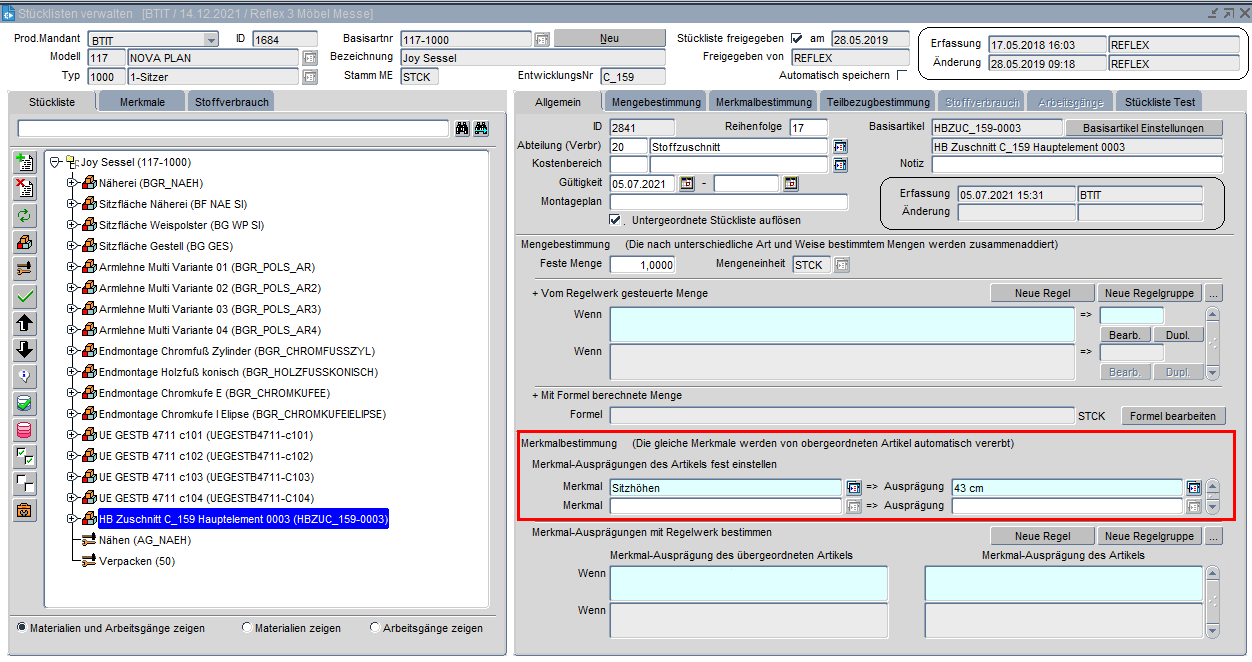Switch to the Mengebestimmung tab
This screenshot has width=1252, height=662.
655,102
